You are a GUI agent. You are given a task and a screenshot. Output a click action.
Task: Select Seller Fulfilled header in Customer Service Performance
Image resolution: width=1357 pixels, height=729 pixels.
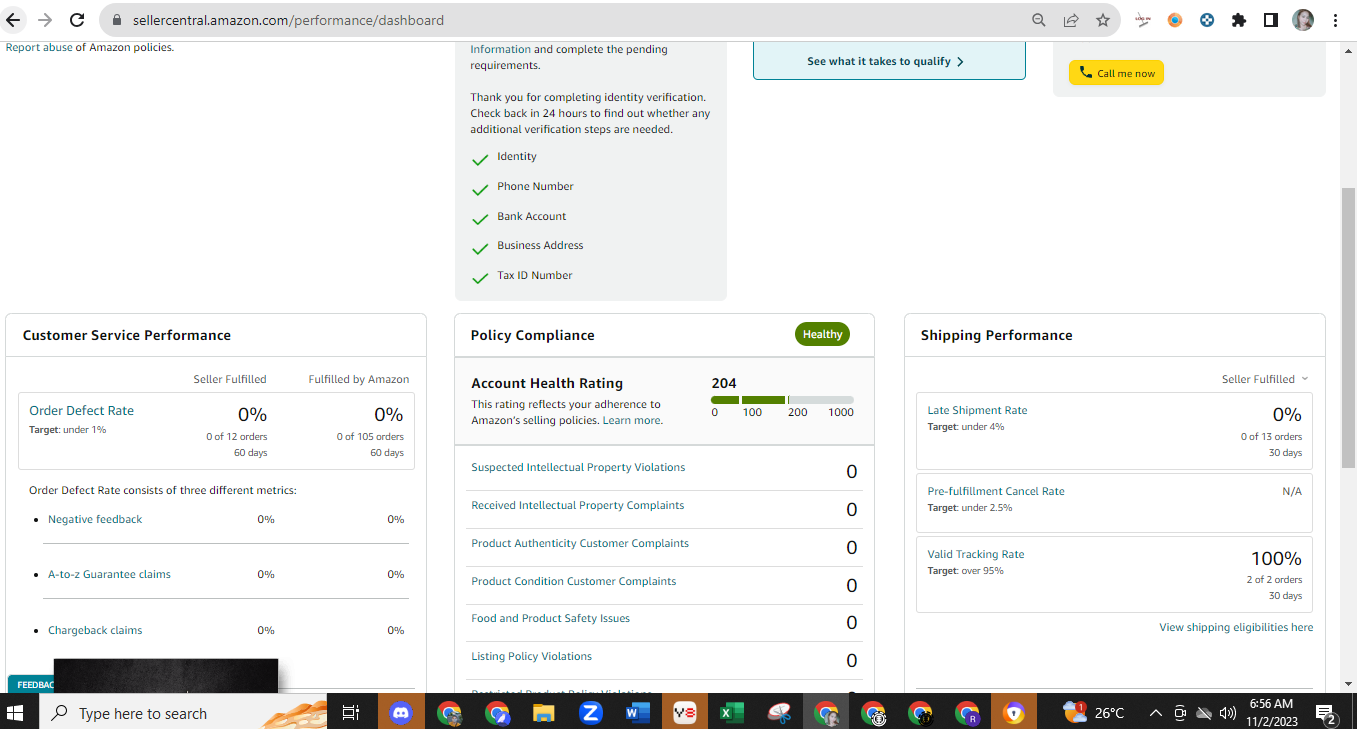230,379
